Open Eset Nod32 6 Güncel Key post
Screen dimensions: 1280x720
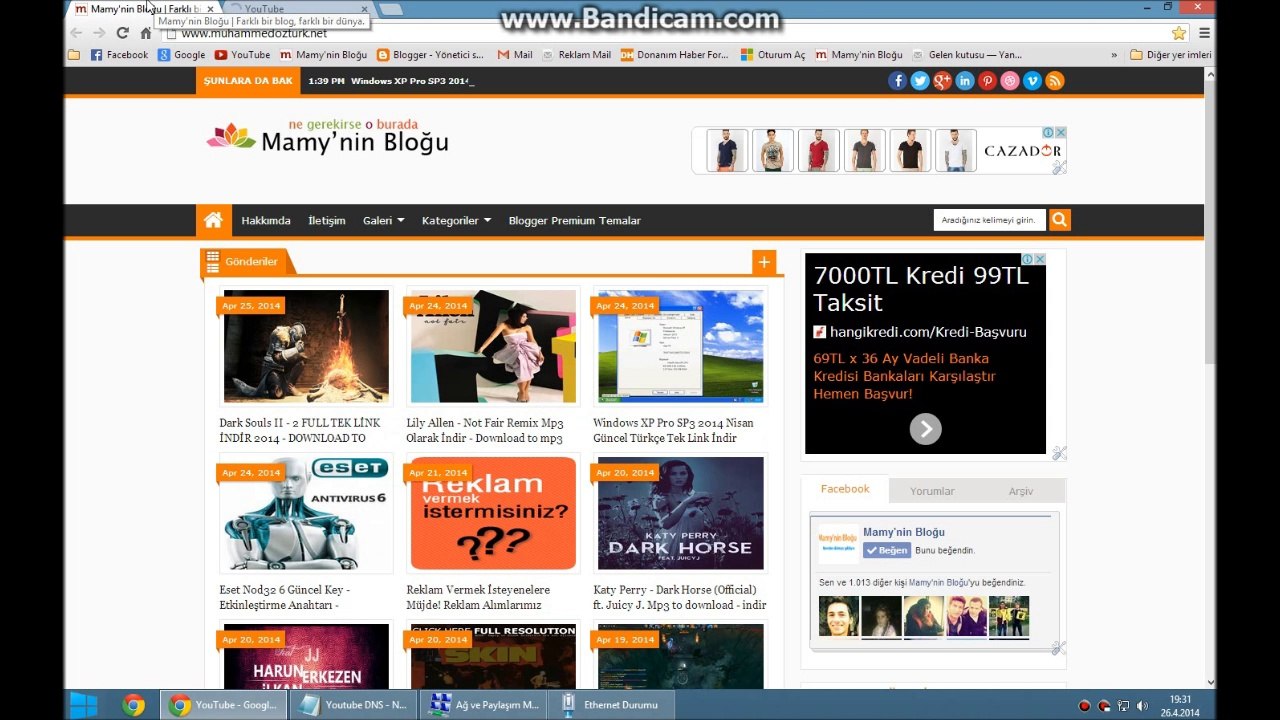(x=285, y=597)
